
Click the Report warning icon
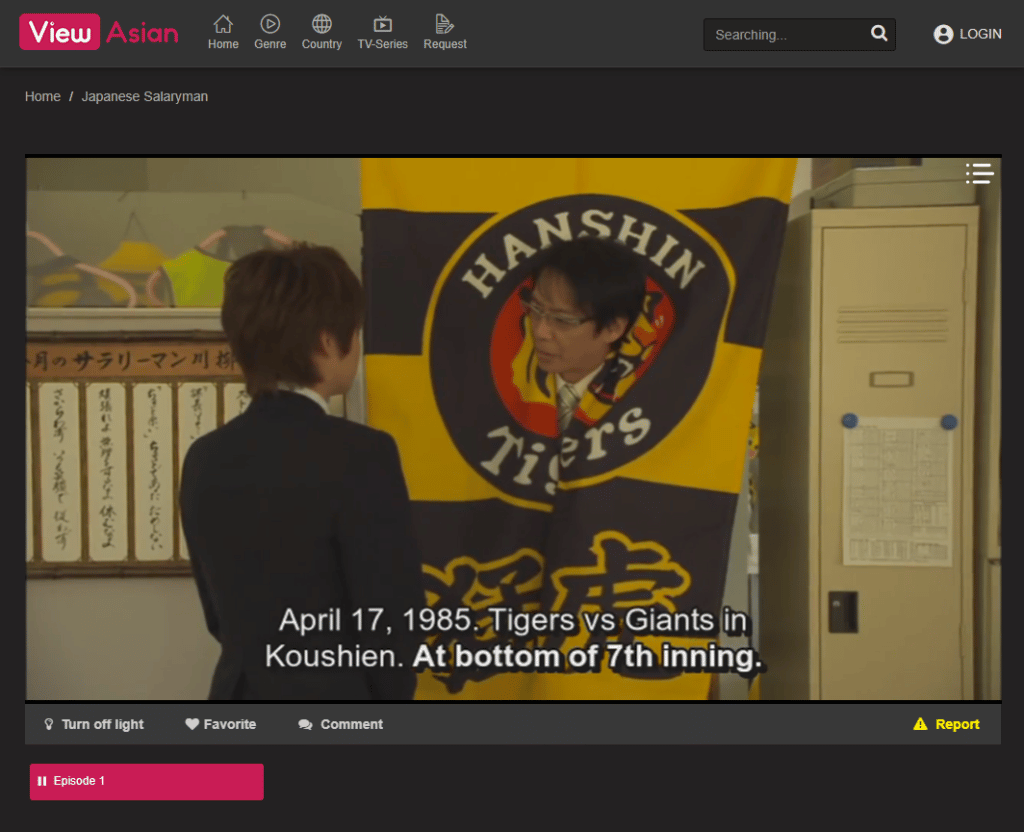[920, 723]
